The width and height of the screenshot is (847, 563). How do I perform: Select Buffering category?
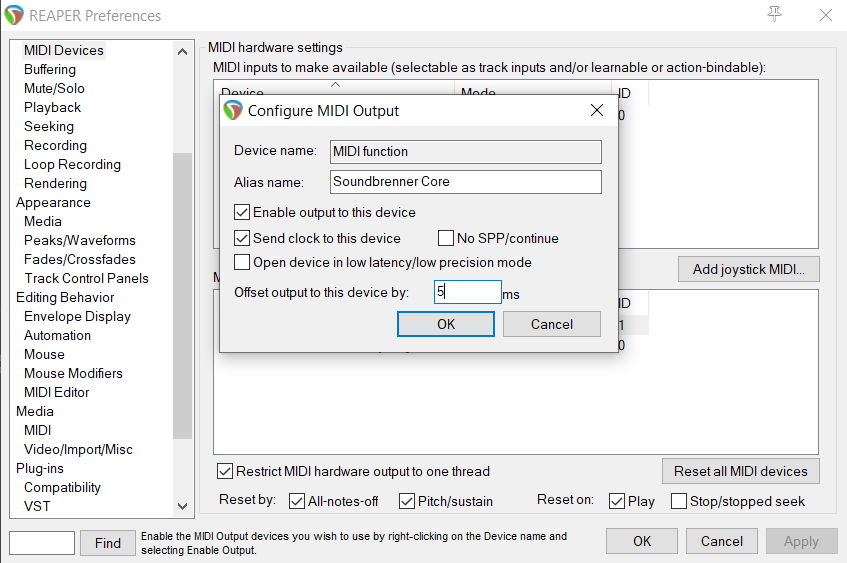pos(50,70)
